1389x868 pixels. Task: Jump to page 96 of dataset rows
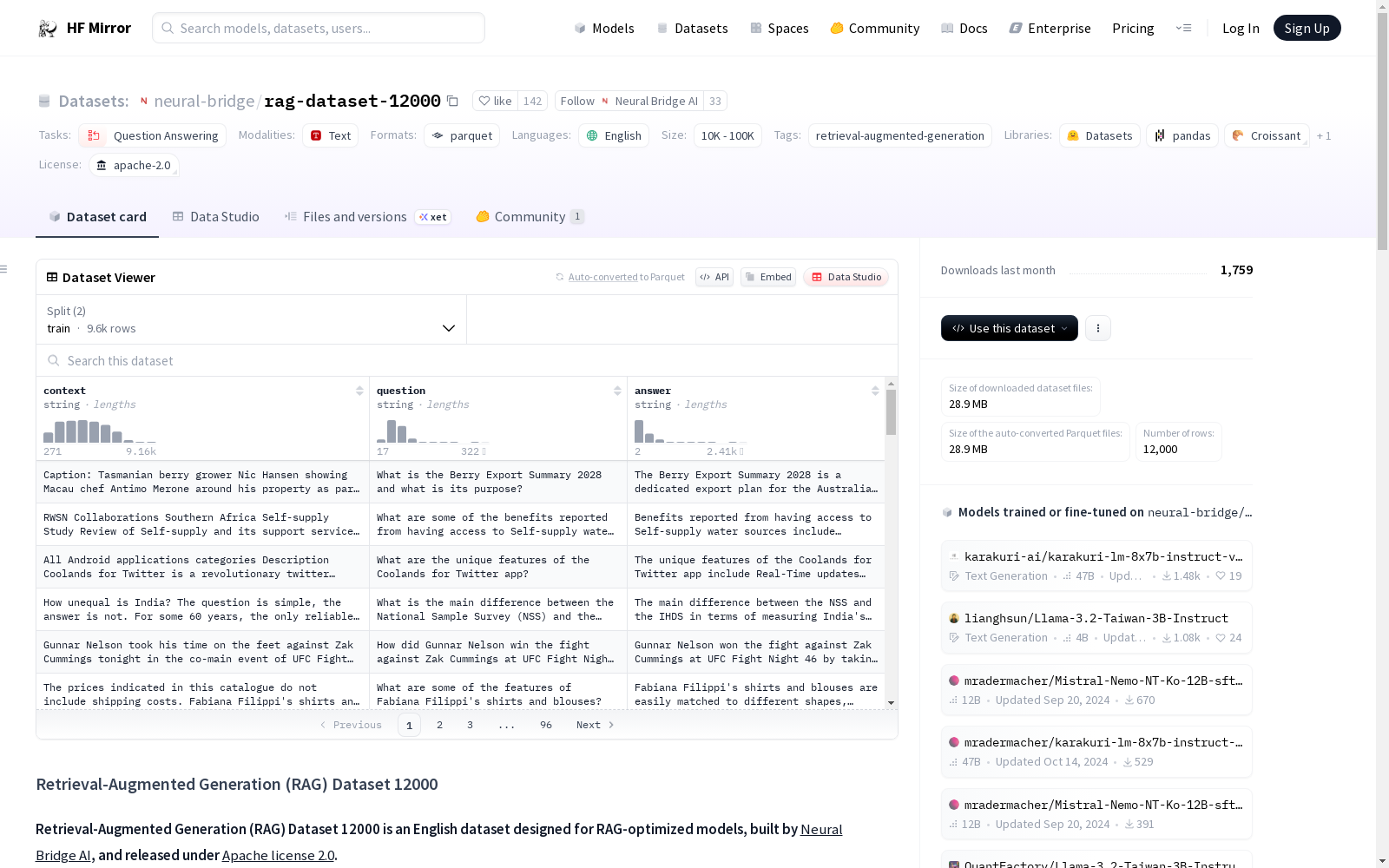click(x=546, y=725)
